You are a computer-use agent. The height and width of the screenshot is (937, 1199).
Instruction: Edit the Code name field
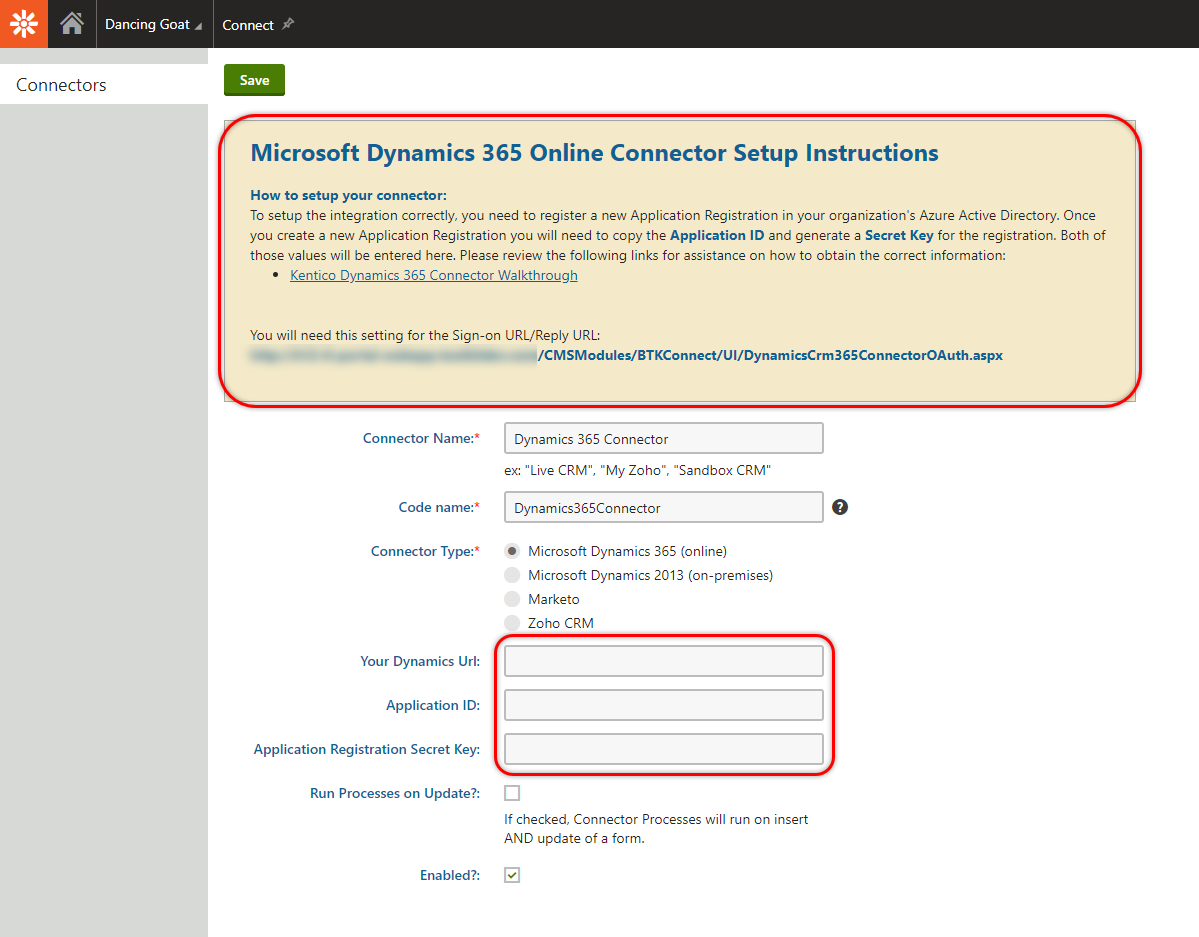[664, 507]
